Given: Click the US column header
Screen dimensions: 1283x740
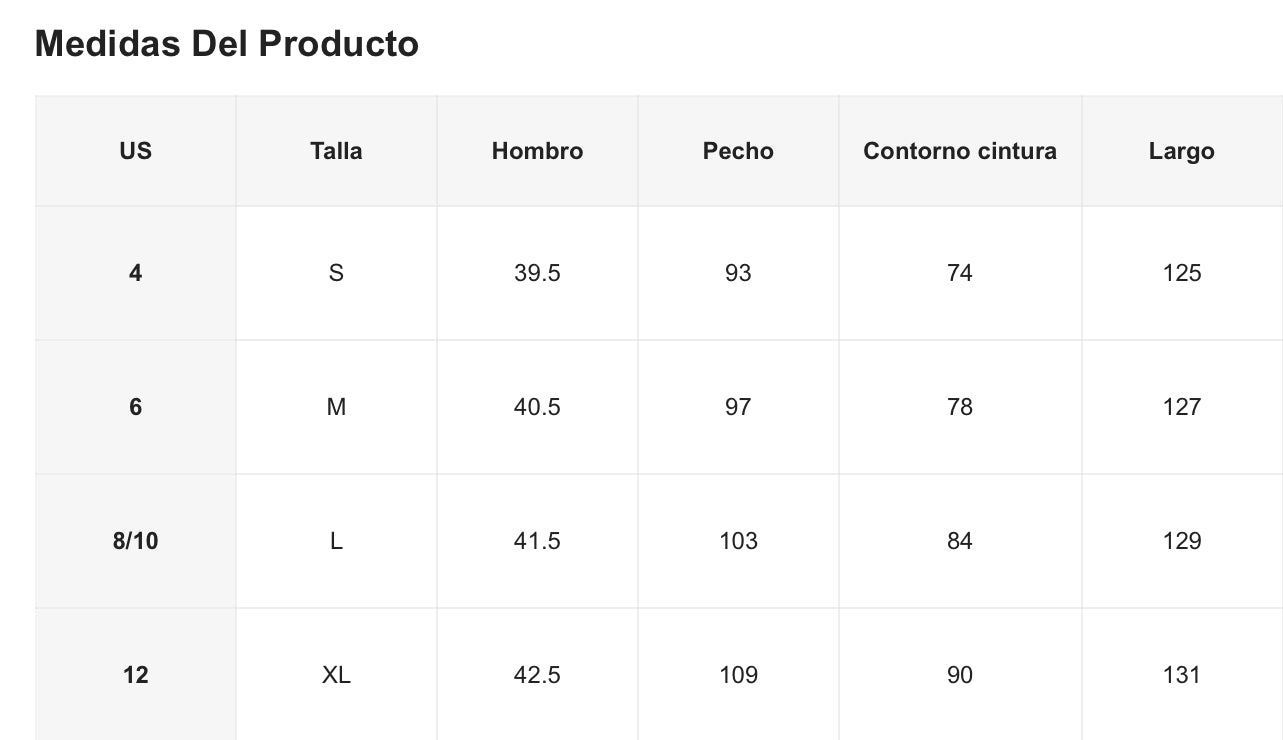Looking at the screenshot, I should (135, 151).
